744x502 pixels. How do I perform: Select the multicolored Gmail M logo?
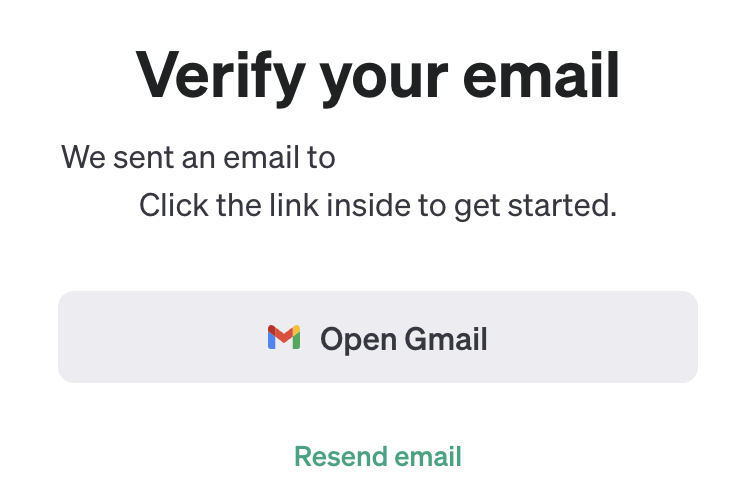pos(284,337)
